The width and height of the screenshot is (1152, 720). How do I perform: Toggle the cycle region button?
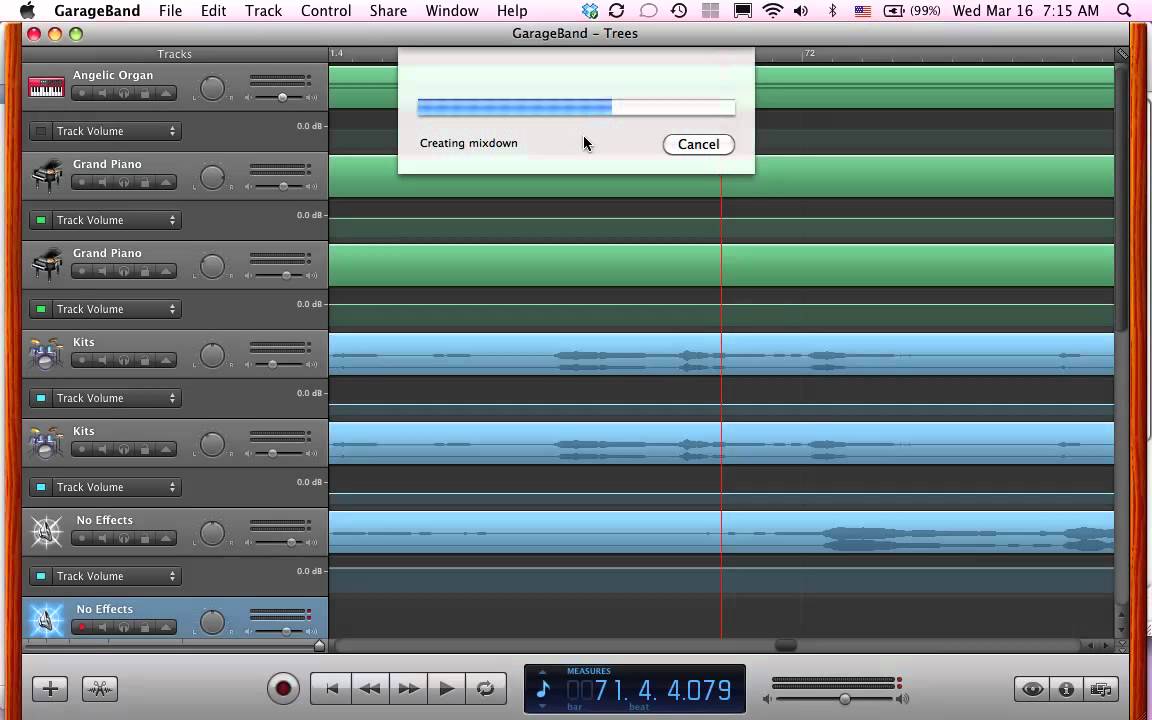486,688
